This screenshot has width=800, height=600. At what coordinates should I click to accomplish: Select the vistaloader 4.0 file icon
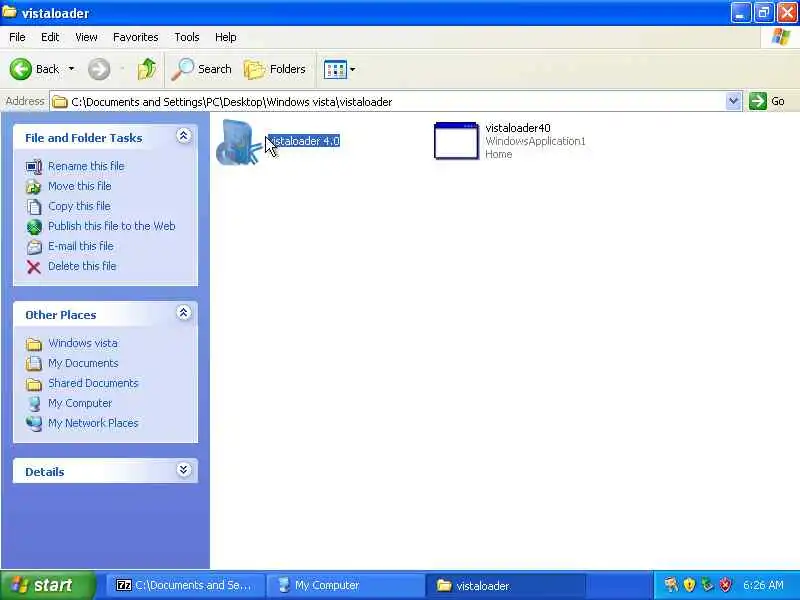point(239,142)
